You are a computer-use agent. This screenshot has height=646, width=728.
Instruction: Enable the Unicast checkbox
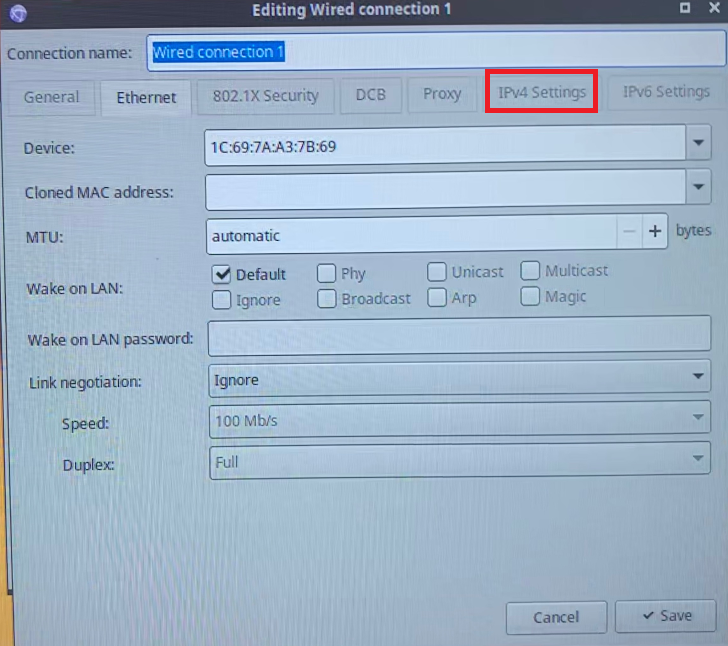[x=437, y=272]
